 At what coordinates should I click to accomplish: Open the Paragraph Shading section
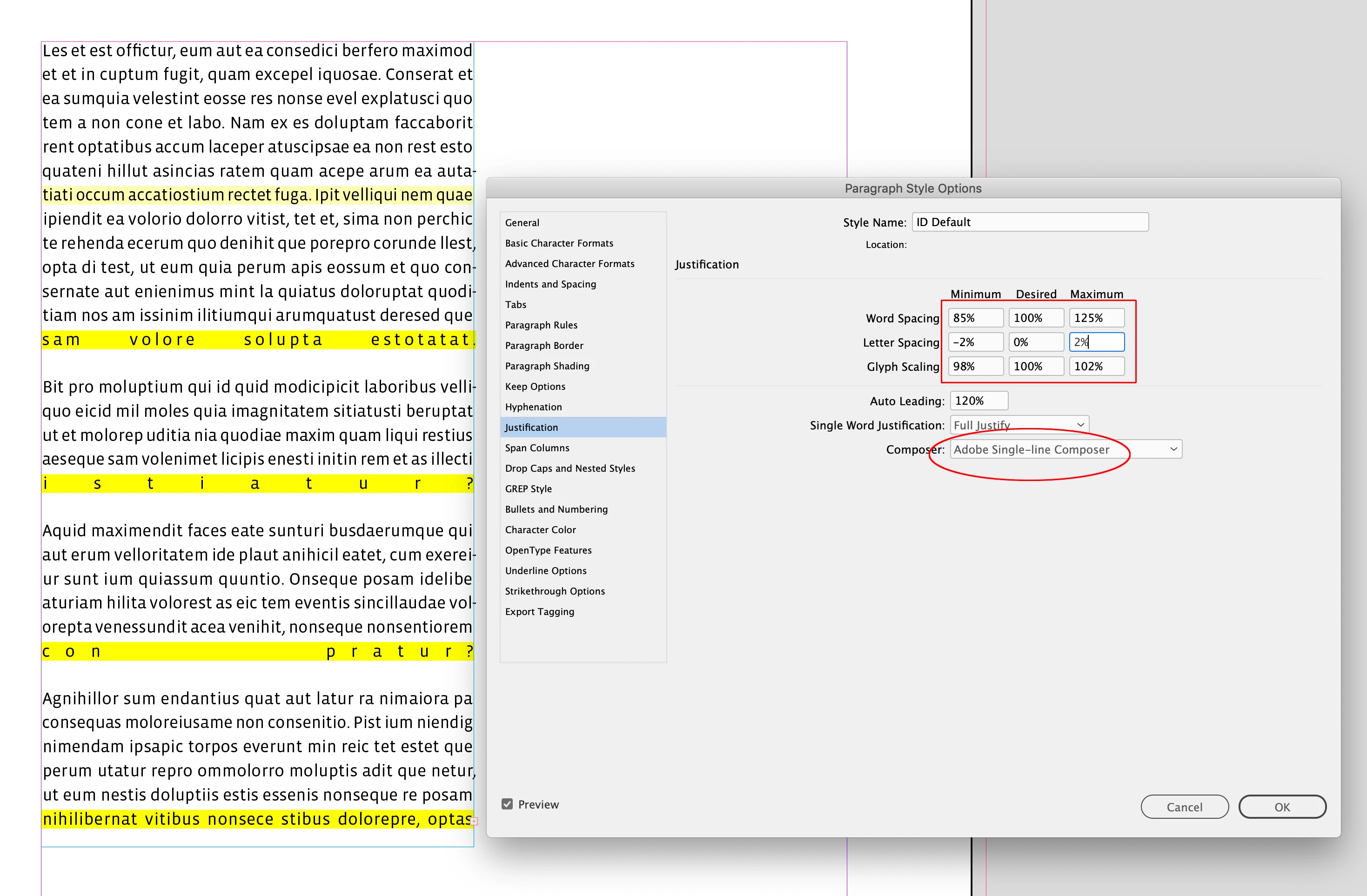click(x=547, y=366)
